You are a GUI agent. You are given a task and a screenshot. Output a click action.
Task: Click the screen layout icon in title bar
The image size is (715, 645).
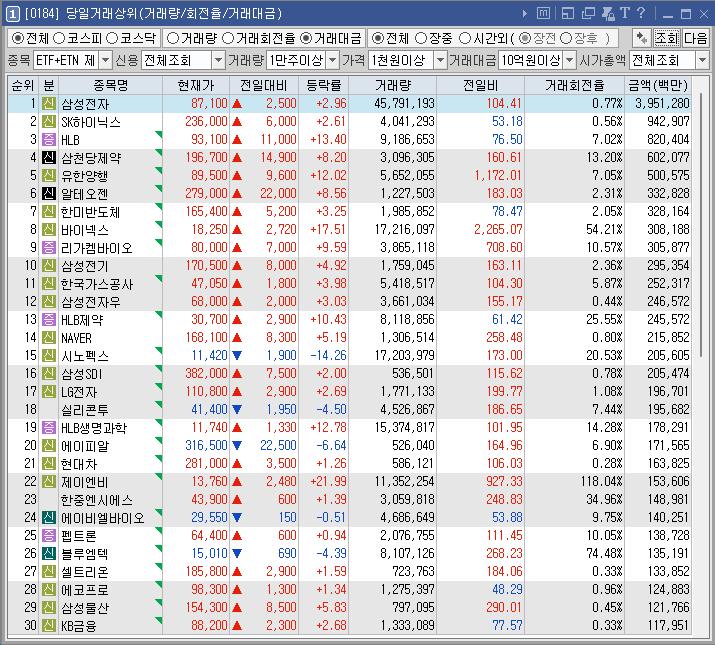tap(568, 14)
